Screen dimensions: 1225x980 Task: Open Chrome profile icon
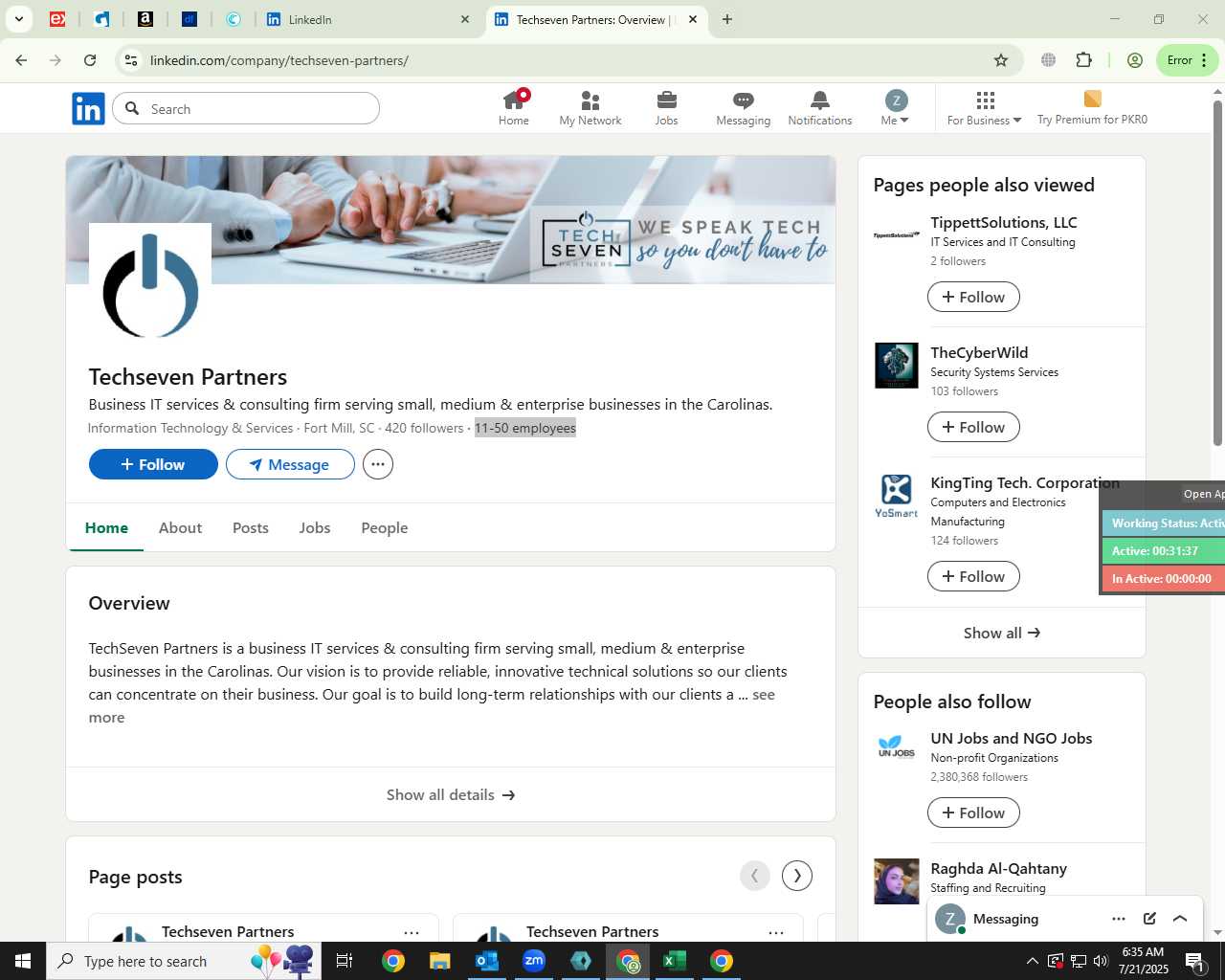point(1135,60)
